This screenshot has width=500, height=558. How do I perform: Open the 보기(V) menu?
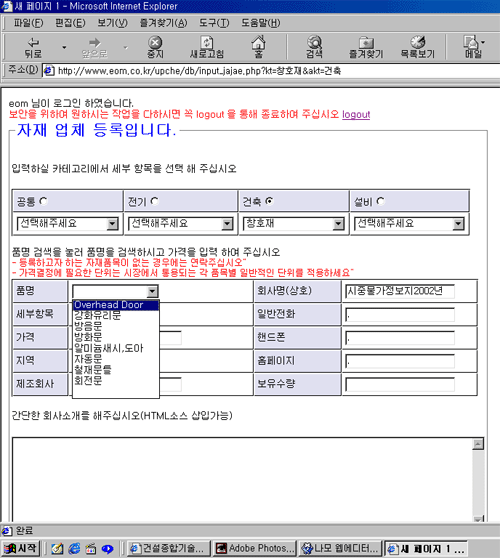(x=112, y=23)
